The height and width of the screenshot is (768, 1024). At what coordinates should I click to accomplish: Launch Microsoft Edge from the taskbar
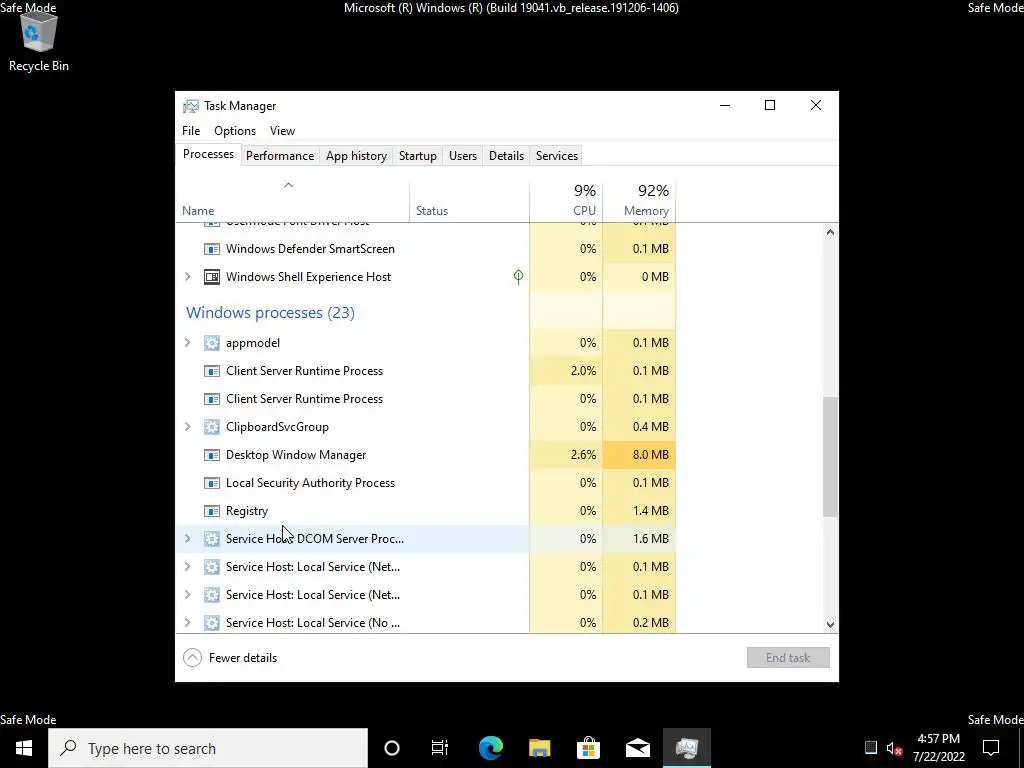tap(490, 748)
